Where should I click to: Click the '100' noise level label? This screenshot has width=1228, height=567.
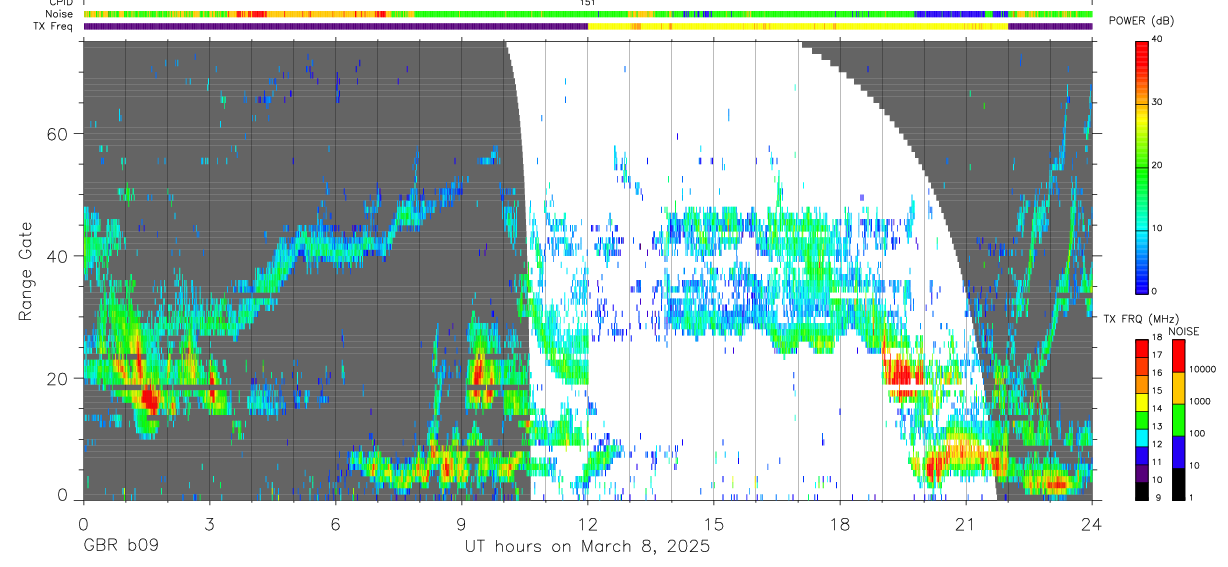pos(1196,434)
